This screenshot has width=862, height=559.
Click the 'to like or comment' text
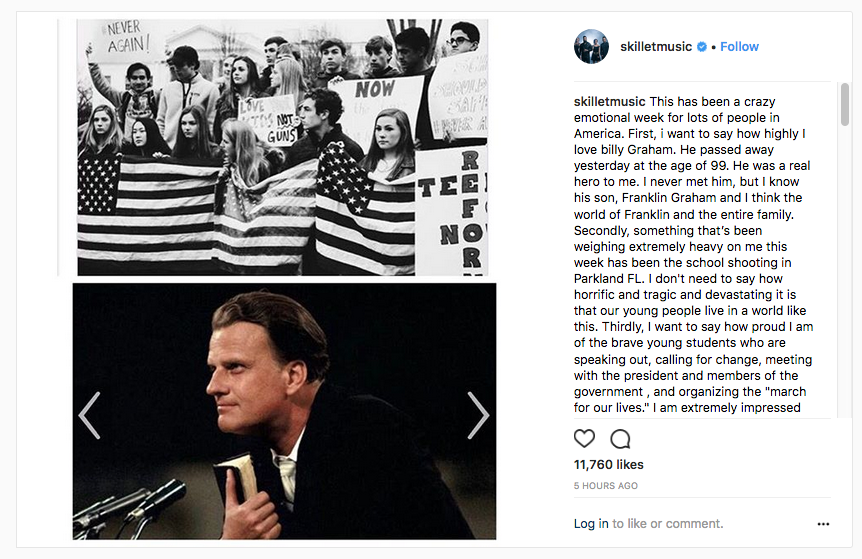point(668,524)
